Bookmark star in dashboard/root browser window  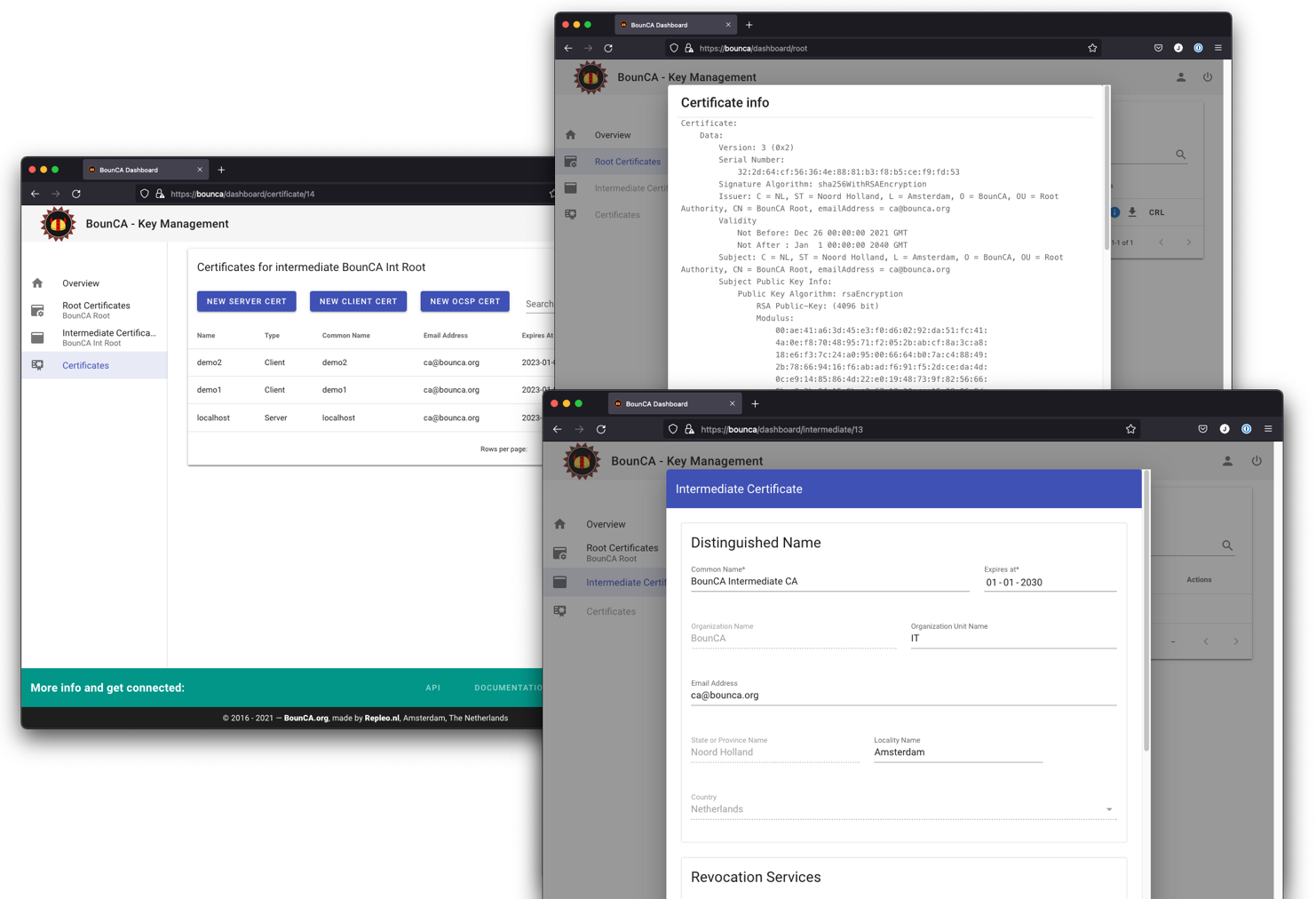coord(1092,48)
